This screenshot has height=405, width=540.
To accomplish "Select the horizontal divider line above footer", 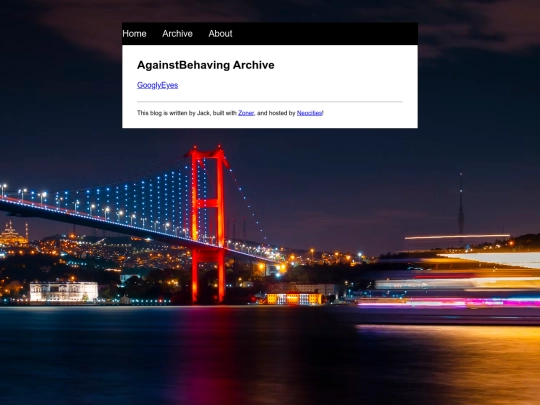I will 270,102.
